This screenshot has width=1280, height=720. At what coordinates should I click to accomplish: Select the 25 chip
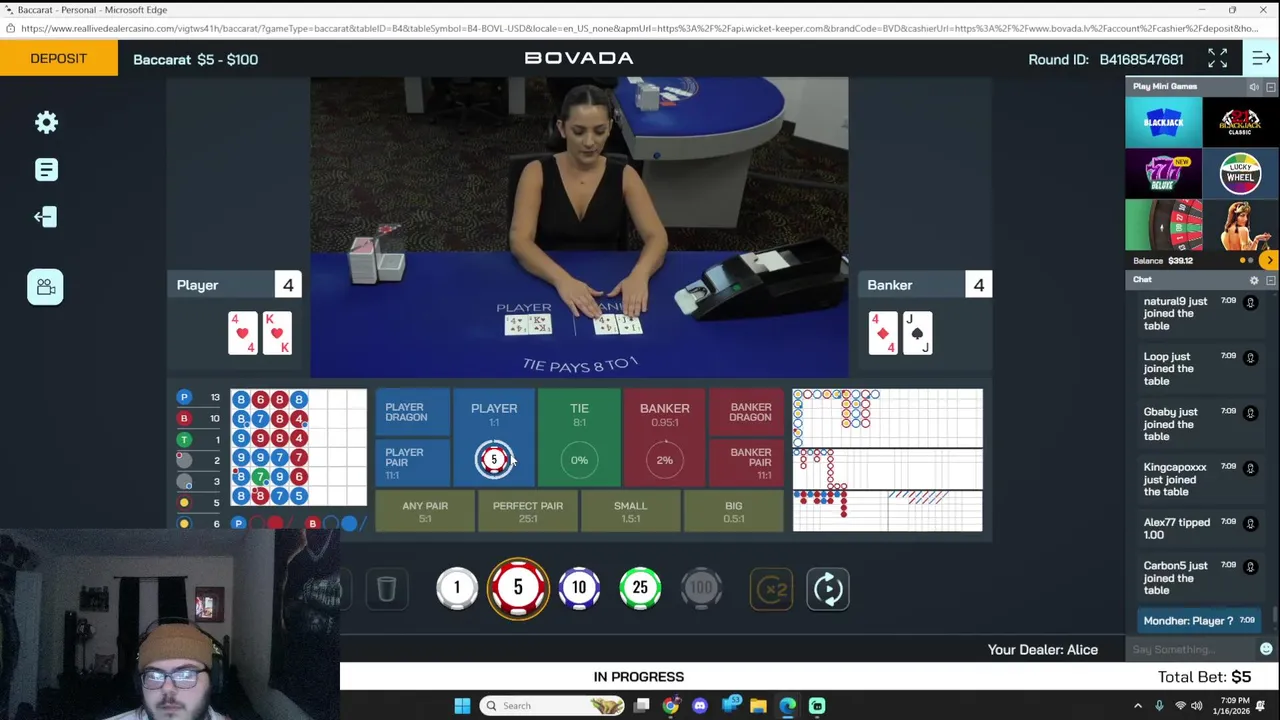[x=640, y=588]
